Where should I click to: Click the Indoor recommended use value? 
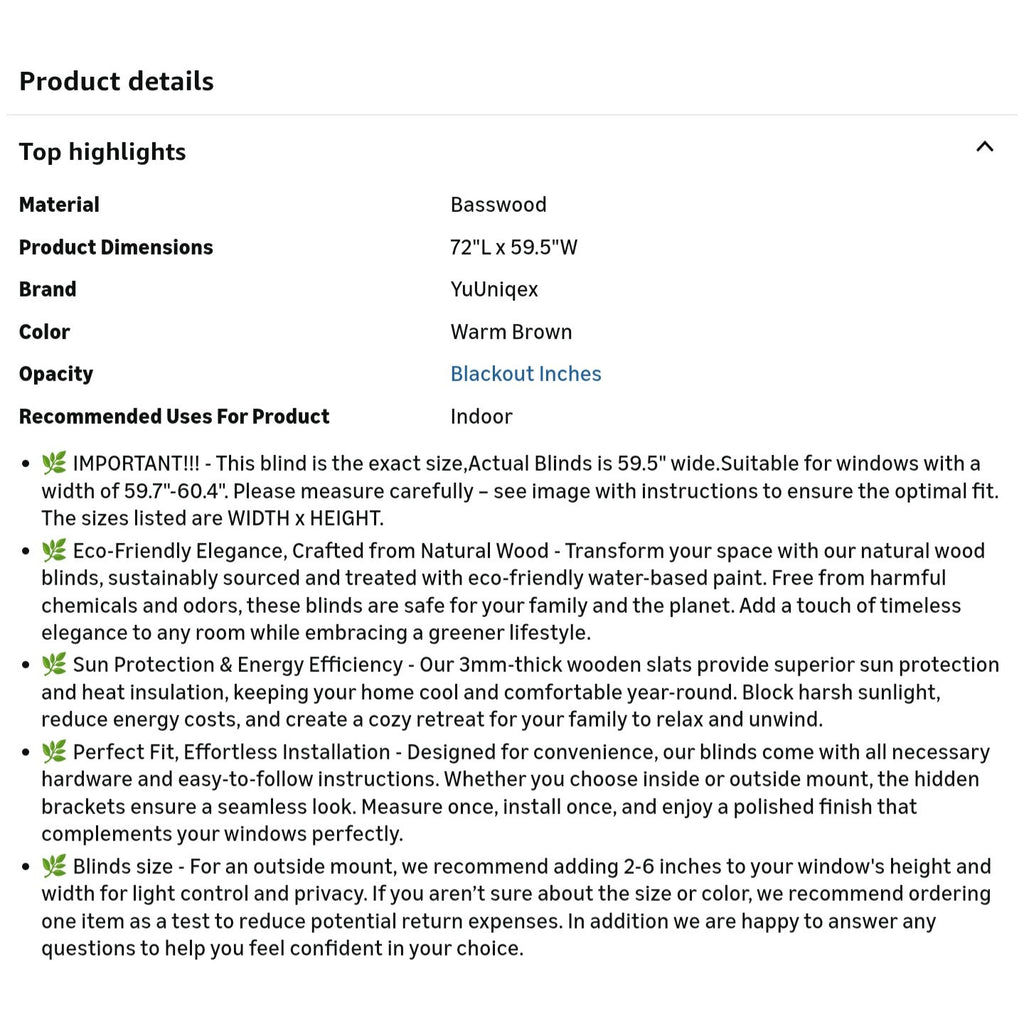[481, 416]
